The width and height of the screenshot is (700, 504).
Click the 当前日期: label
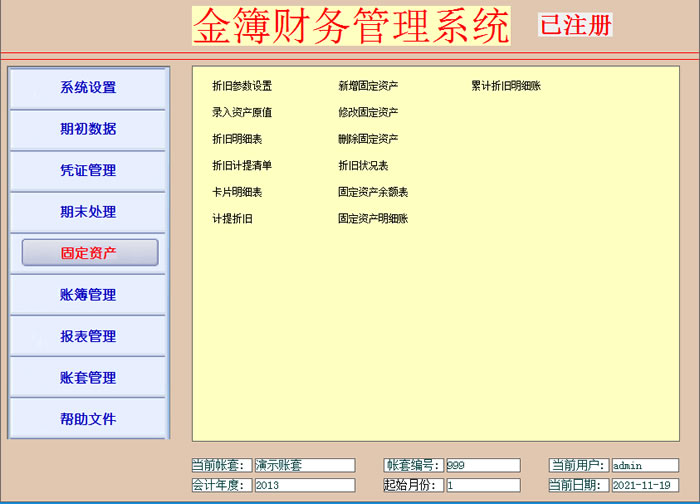click(579, 485)
